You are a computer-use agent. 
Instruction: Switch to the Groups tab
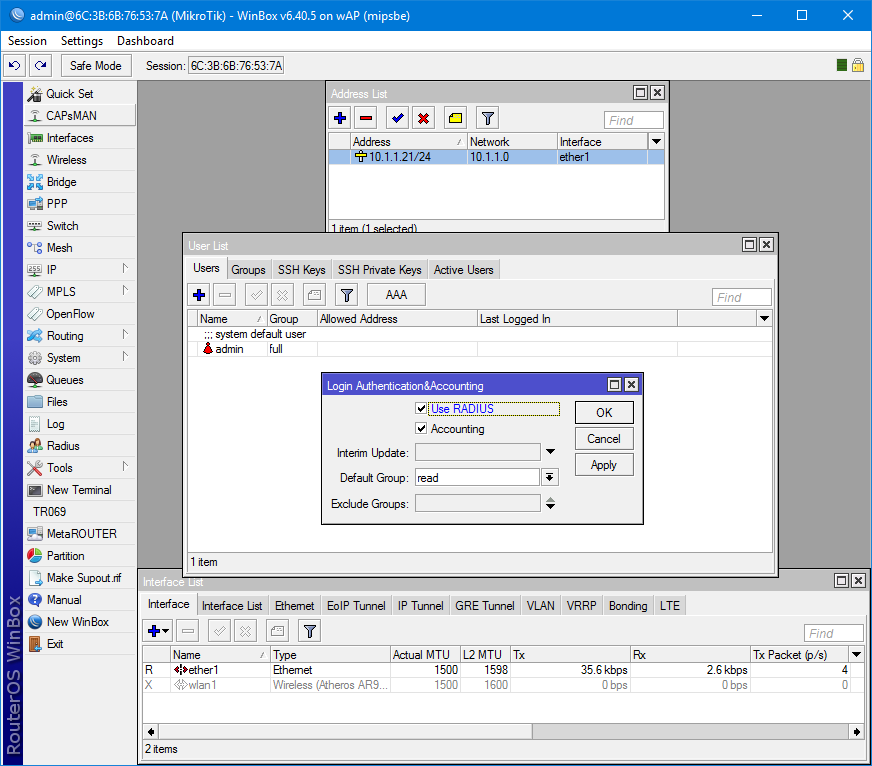pyautogui.click(x=248, y=270)
